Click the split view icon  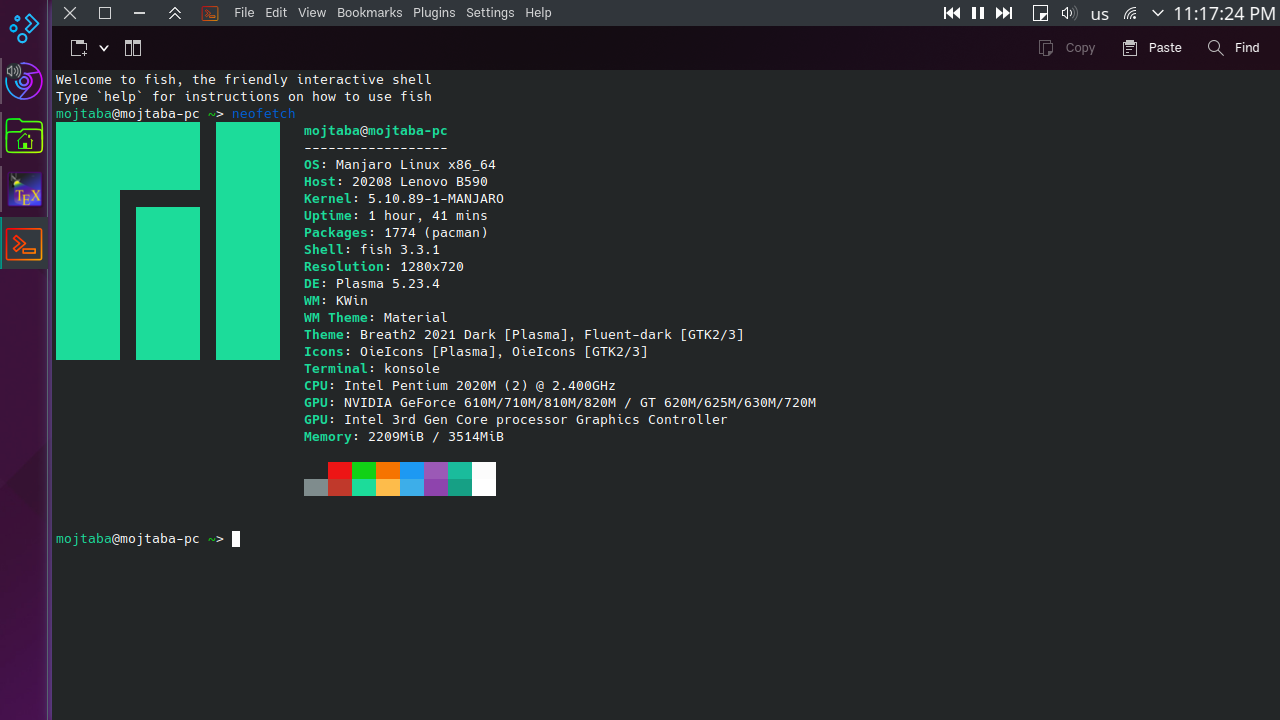pyautogui.click(x=132, y=48)
